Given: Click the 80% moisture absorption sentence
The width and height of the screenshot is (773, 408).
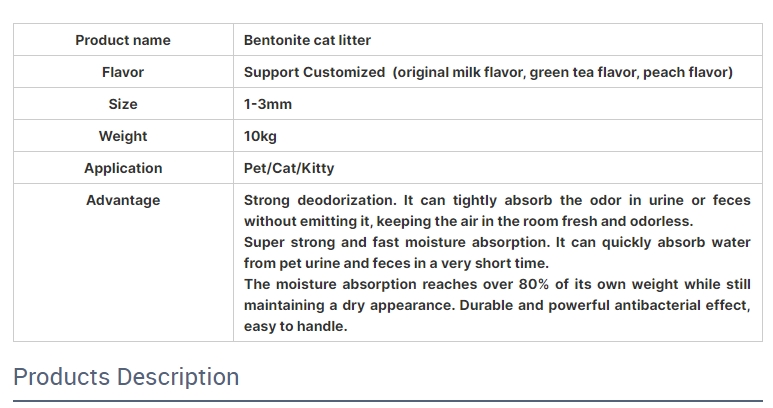Looking at the screenshot, I should (x=497, y=294).
